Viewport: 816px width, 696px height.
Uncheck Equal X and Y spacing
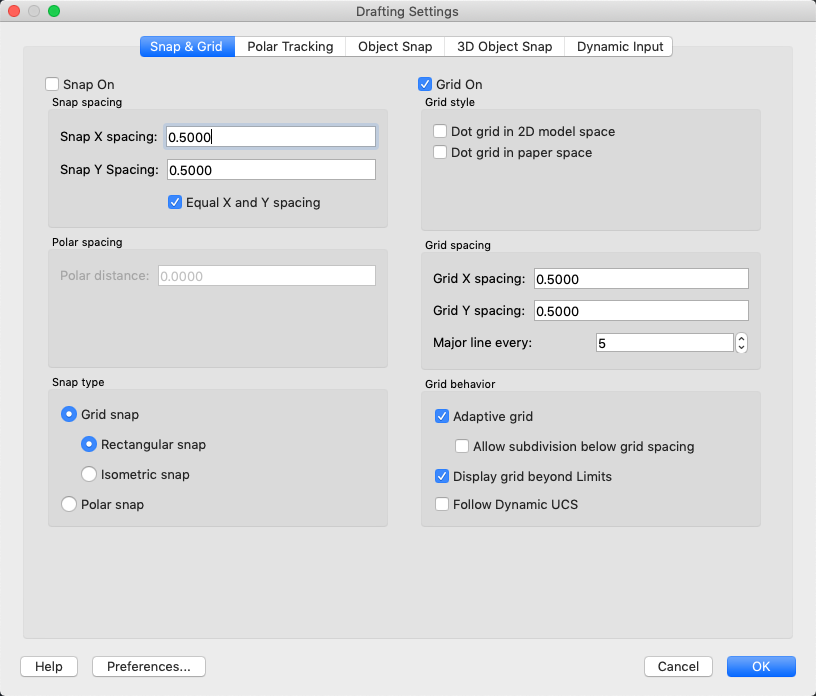[x=175, y=202]
